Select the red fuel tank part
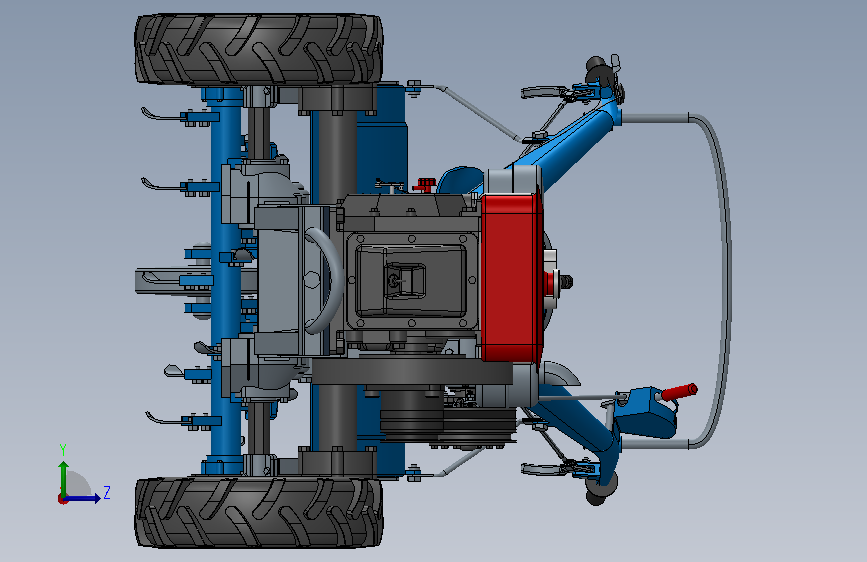The image size is (867, 562). 510,277
